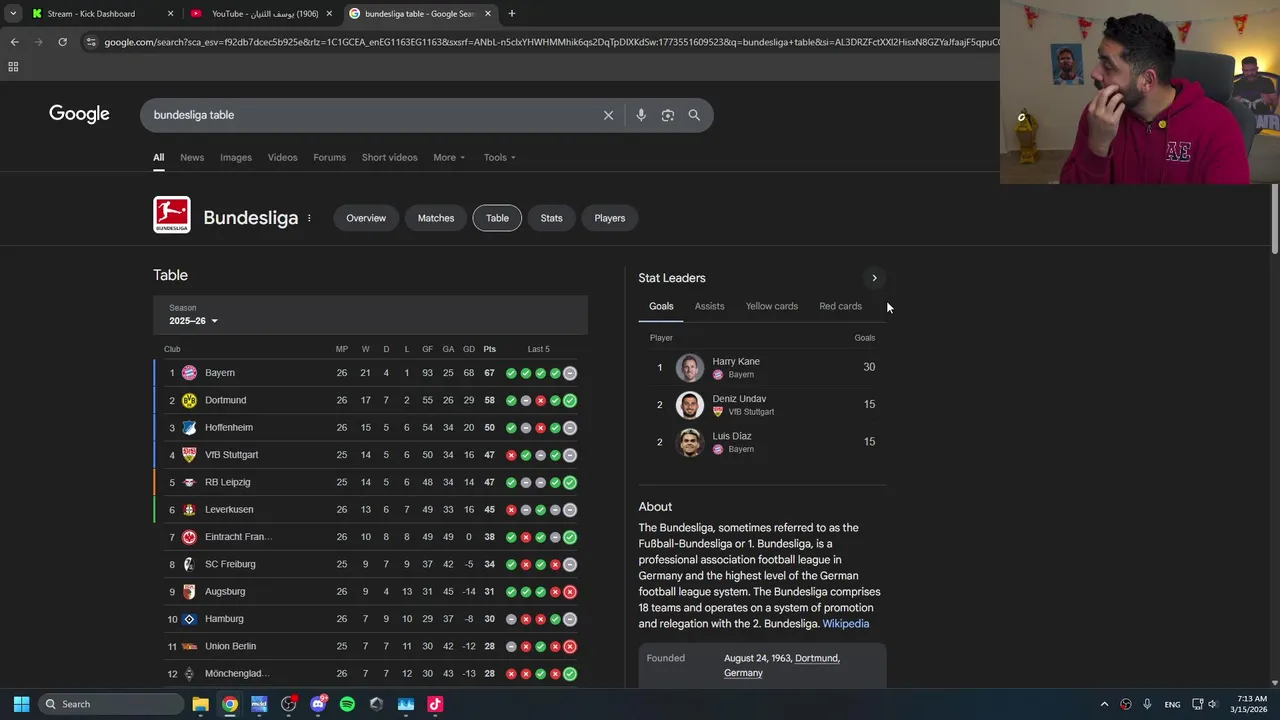Click Bayern club crest in table
This screenshot has width=1280, height=720.
tap(189, 373)
